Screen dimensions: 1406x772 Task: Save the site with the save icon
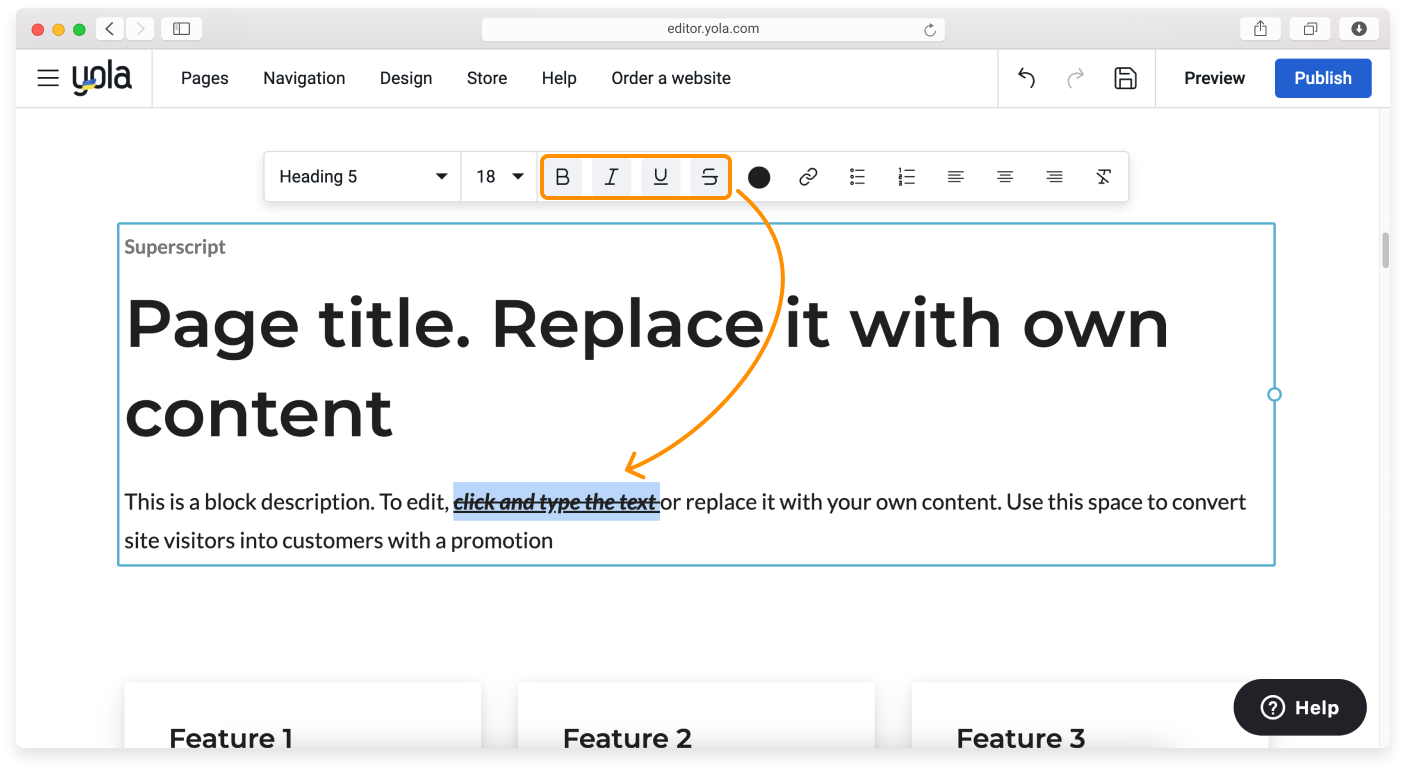pyautogui.click(x=1126, y=77)
